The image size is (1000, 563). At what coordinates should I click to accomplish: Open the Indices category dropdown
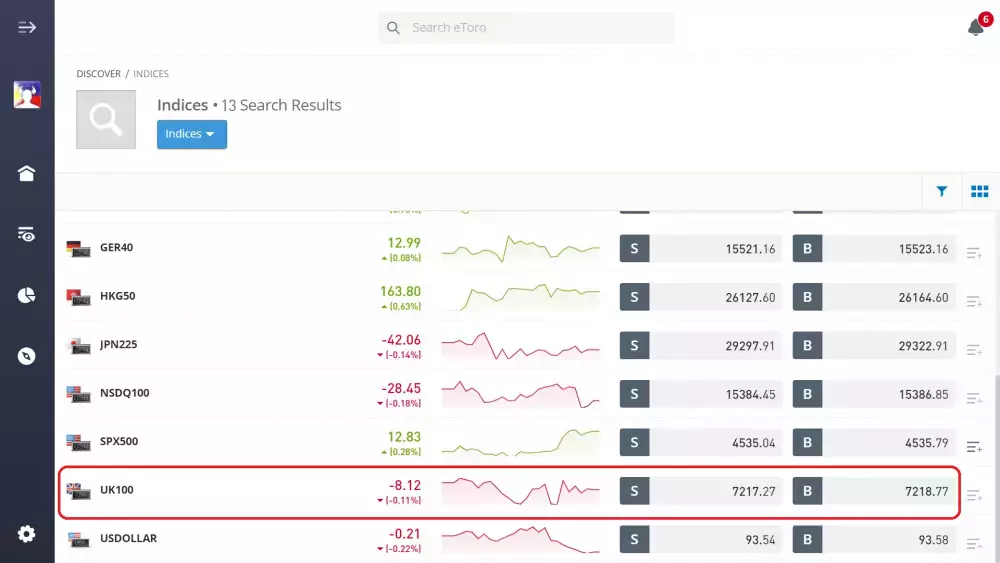pyautogui.click(x=192, y=135)
